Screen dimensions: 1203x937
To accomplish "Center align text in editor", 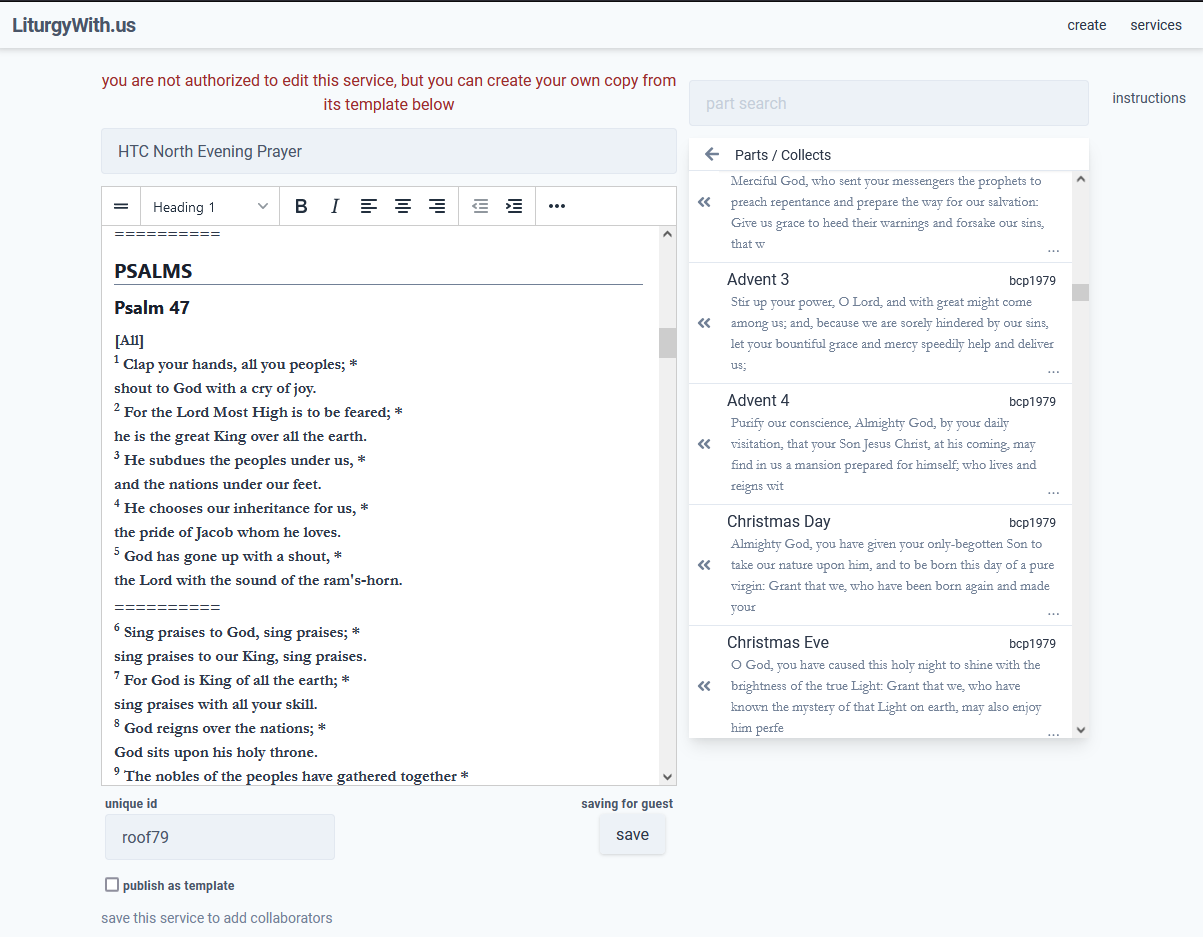I will (403, 206).
